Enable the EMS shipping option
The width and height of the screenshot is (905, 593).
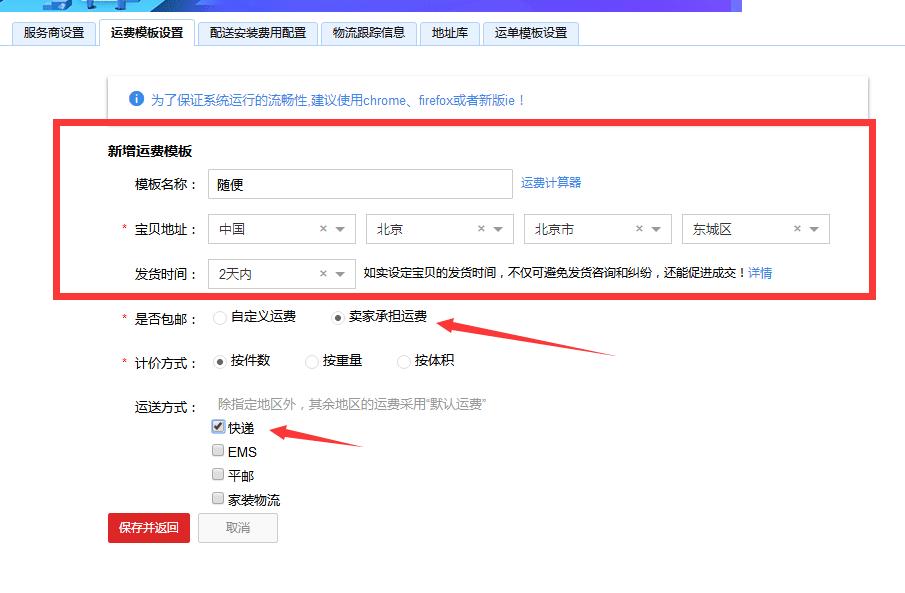pos(217,451)
